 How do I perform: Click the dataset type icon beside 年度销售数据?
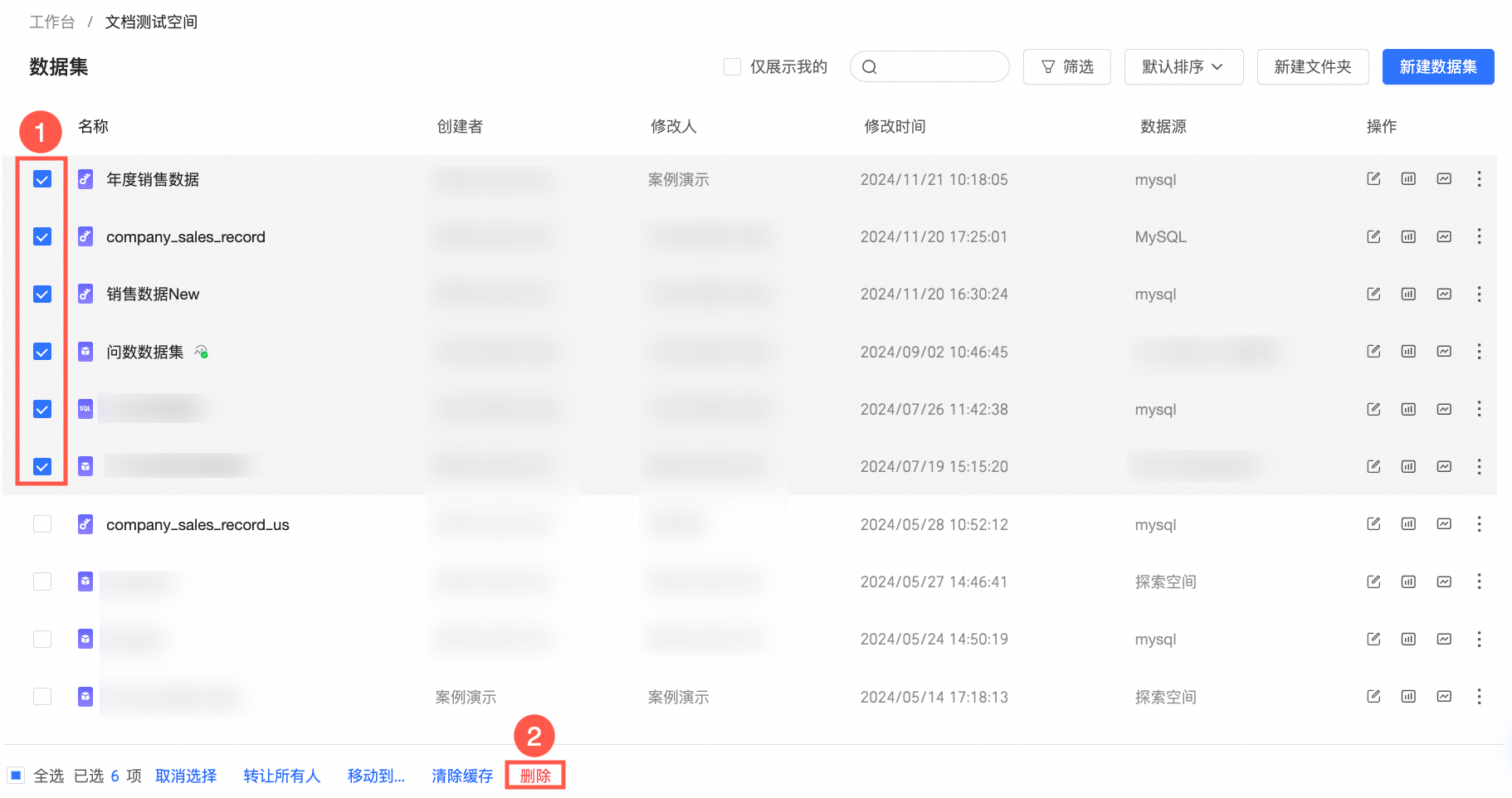(85, 179)
